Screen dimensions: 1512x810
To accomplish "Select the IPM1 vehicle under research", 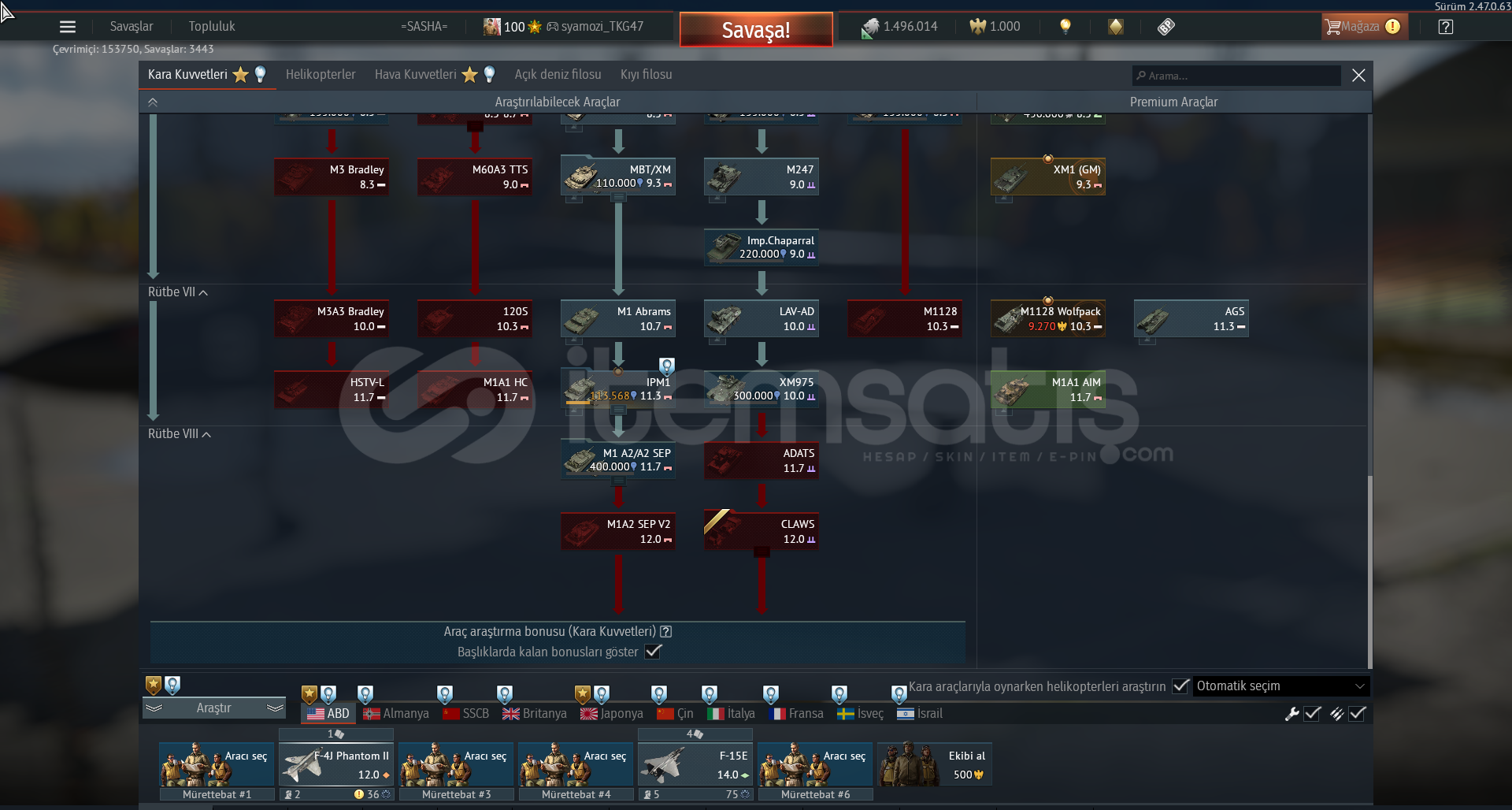I will pos(618,389).
